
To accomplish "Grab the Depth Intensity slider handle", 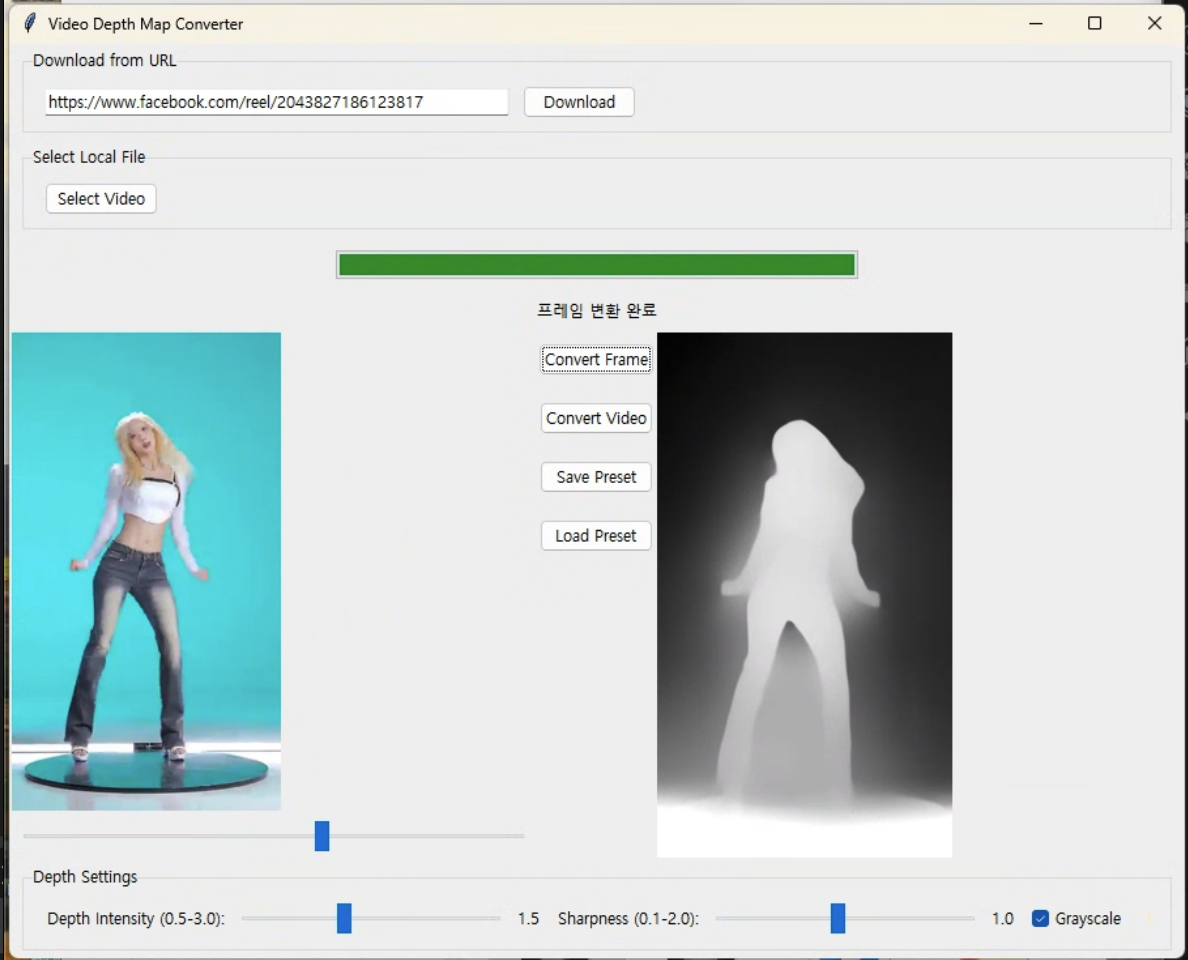I will (x=344, y=918).
